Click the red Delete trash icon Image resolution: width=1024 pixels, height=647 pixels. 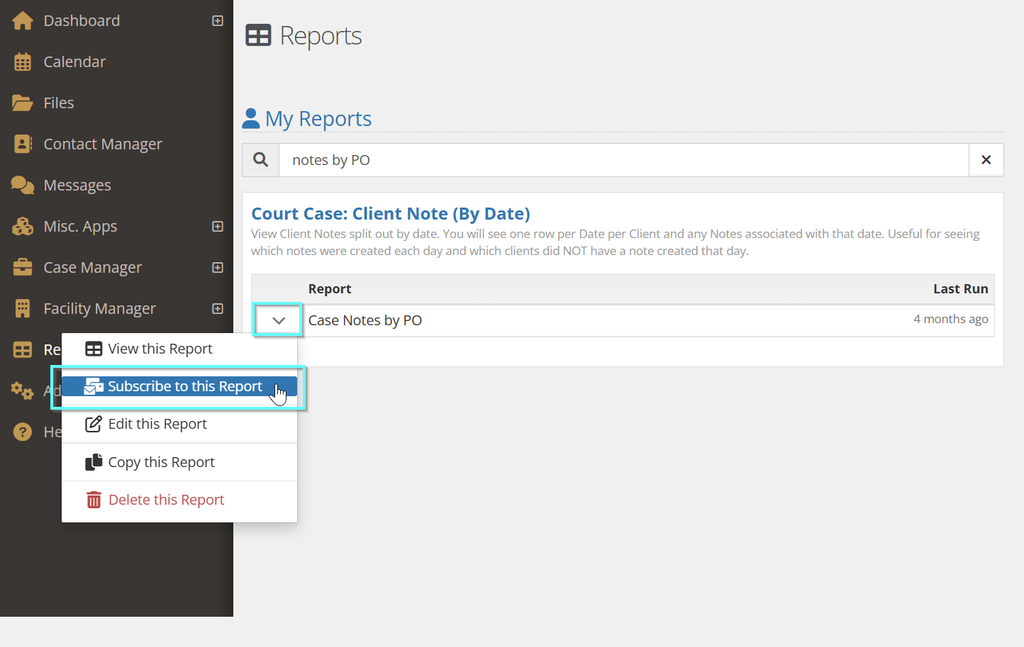[x=93, y=500]
